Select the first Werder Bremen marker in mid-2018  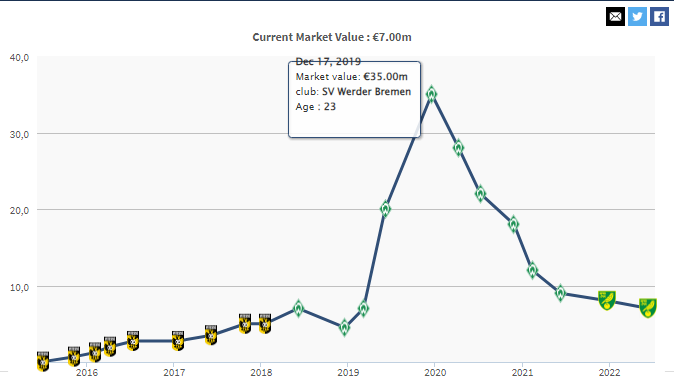coord(298,308)
